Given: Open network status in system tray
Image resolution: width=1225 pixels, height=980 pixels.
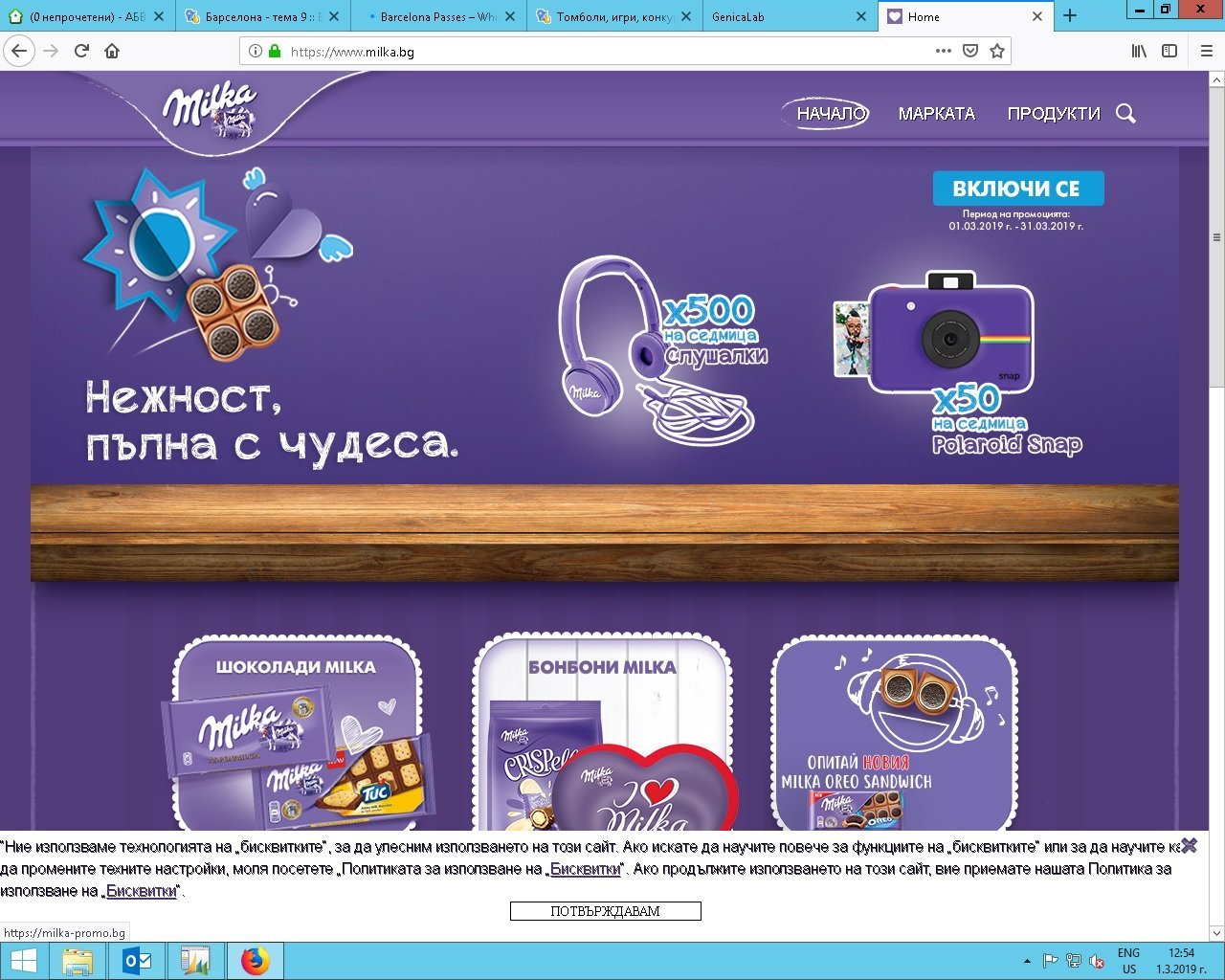Looking at the screenshot, I should [x=1074, y=961].
